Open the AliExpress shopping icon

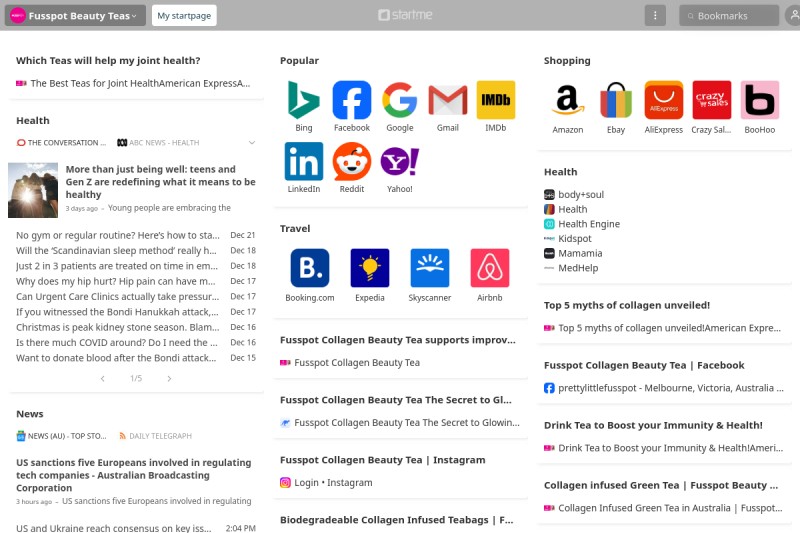(664, 100)
